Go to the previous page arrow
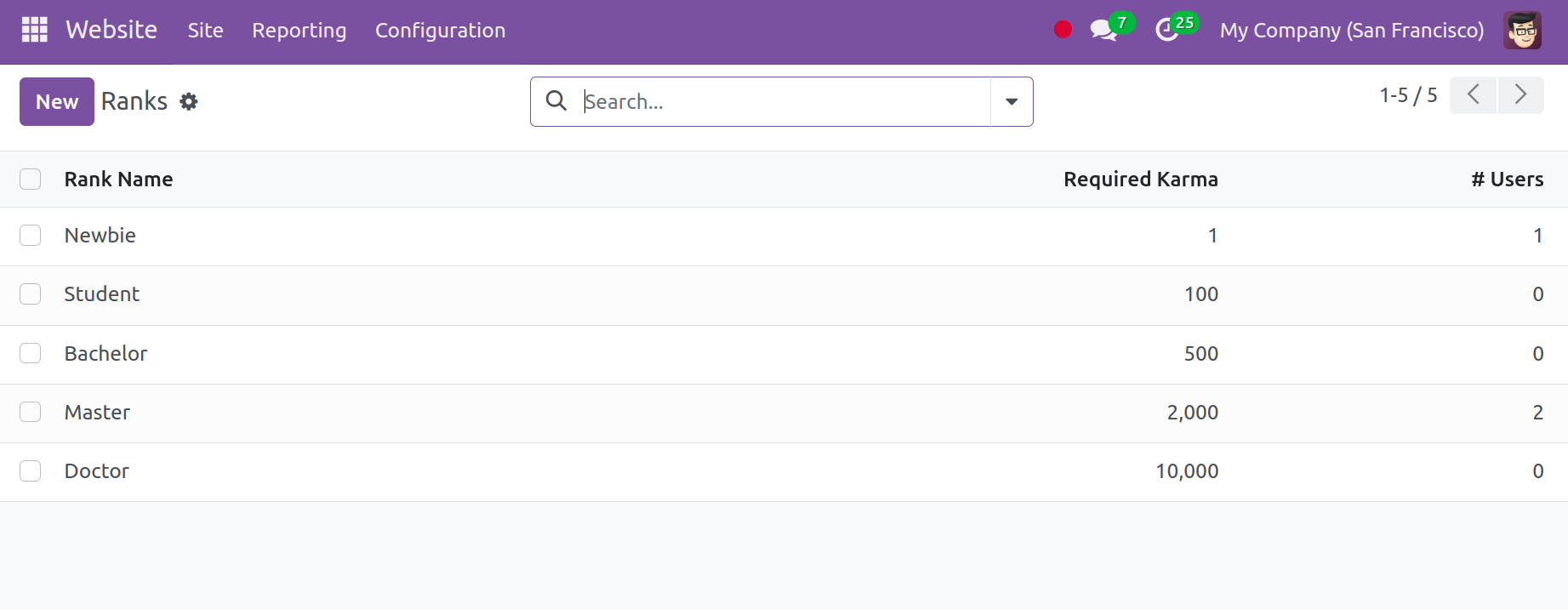Viewport: 1568px width, 610px height. [1473, 94]
